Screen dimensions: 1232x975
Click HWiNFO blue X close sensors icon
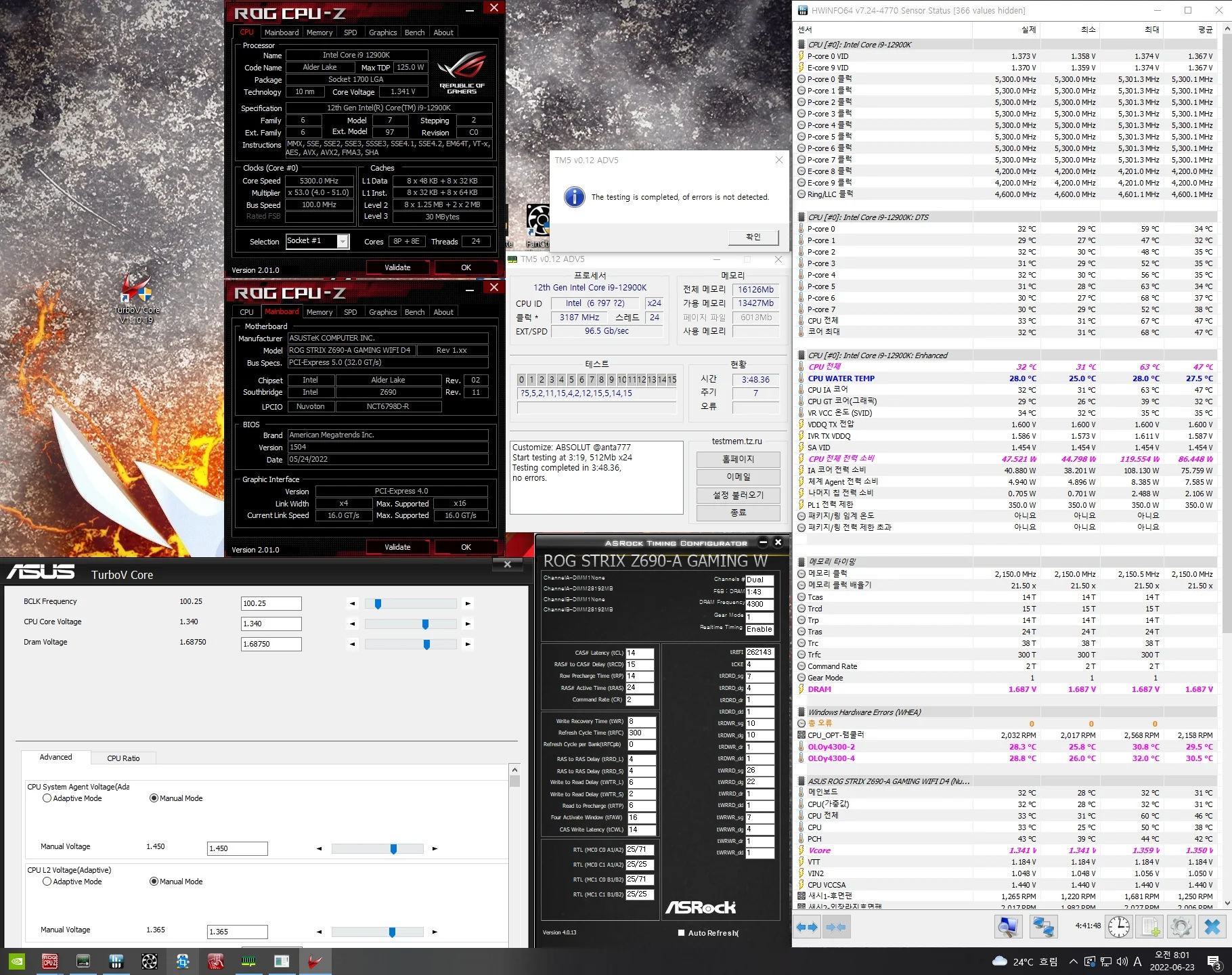[x=1213, y=927]
